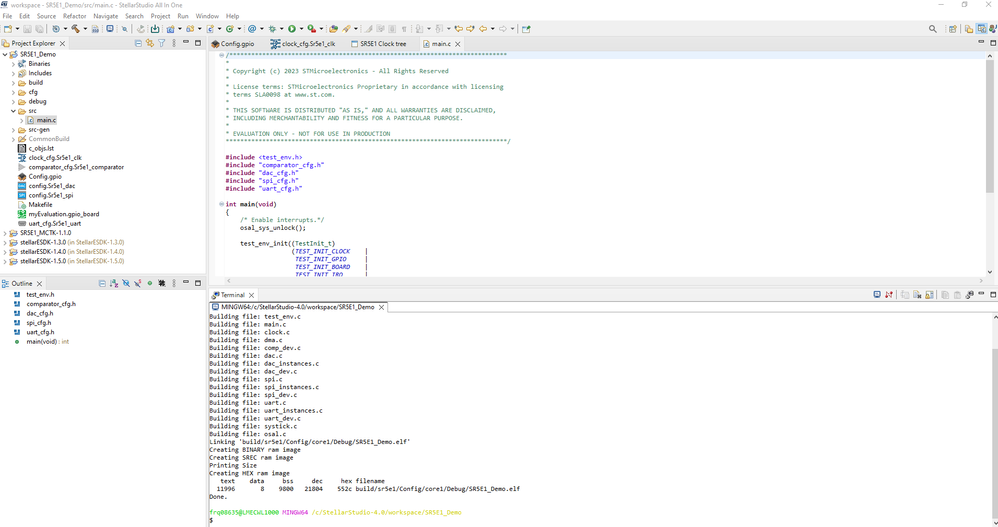Maximize the Project Explorer panel
Image resolution: width=998 pixels, height=527 pixels.
198,43
